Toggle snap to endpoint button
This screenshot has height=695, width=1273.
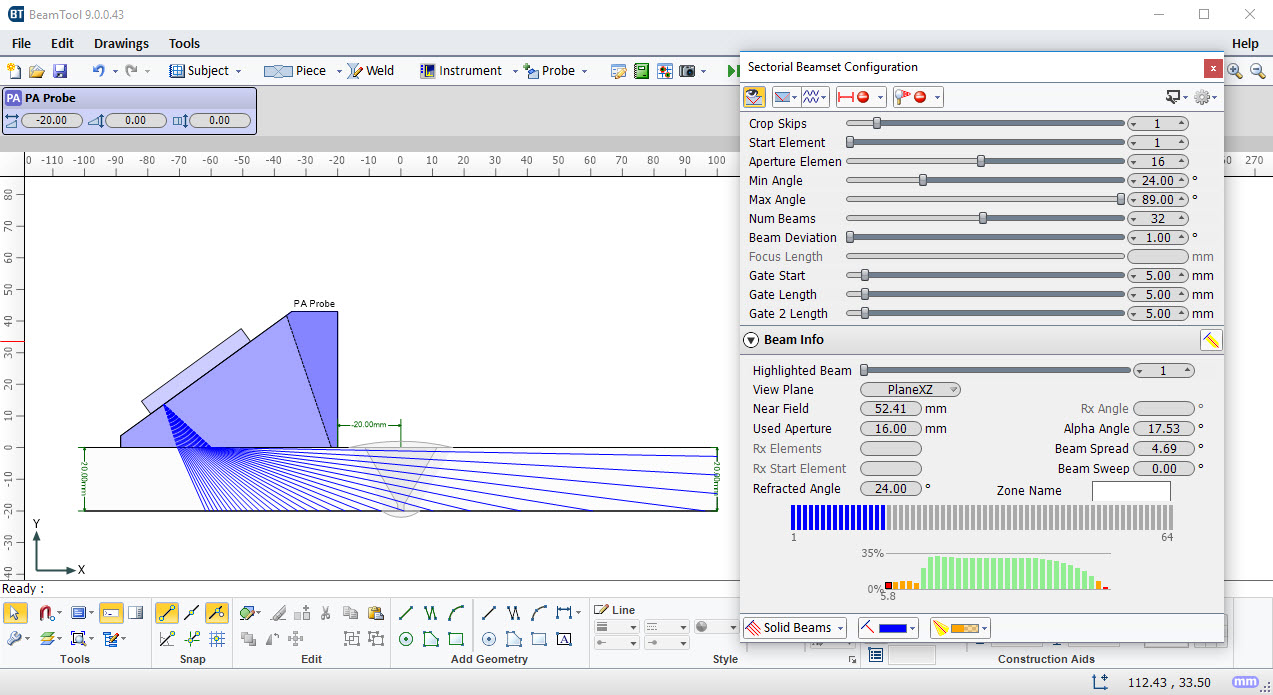click(x=167, y=612)
